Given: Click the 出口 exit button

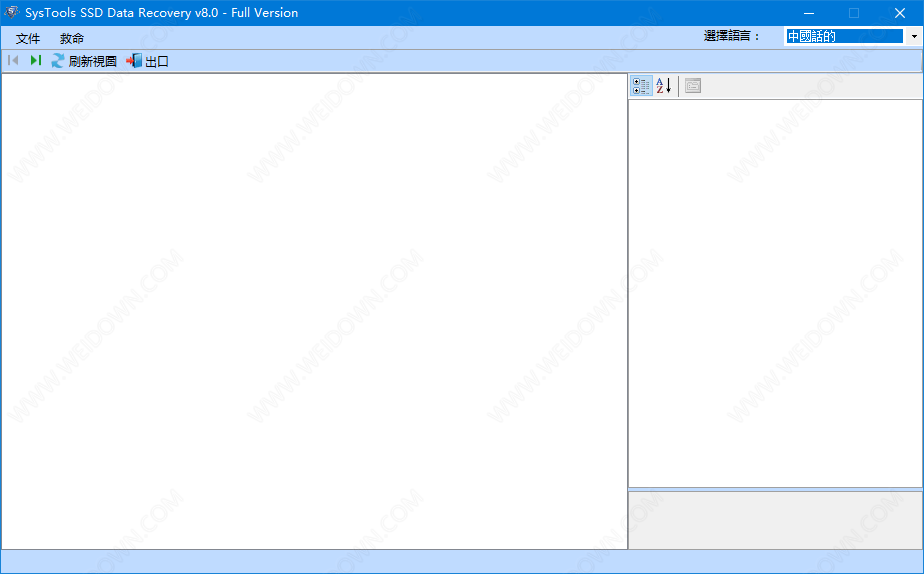Looking at the screenshot, I should click(x=147, y=61).
